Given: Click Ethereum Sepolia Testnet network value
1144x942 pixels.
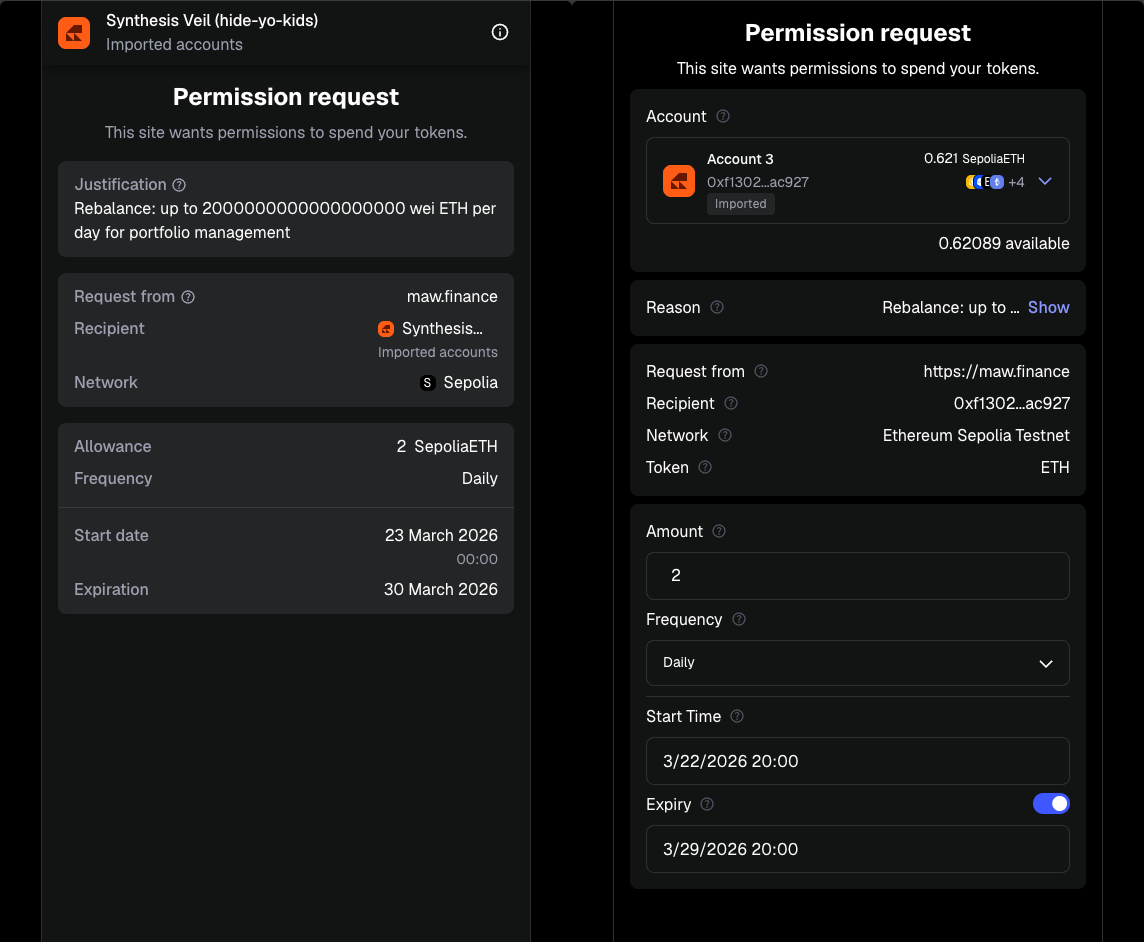Looking at the screenshot, I should (x=975, y=436).
